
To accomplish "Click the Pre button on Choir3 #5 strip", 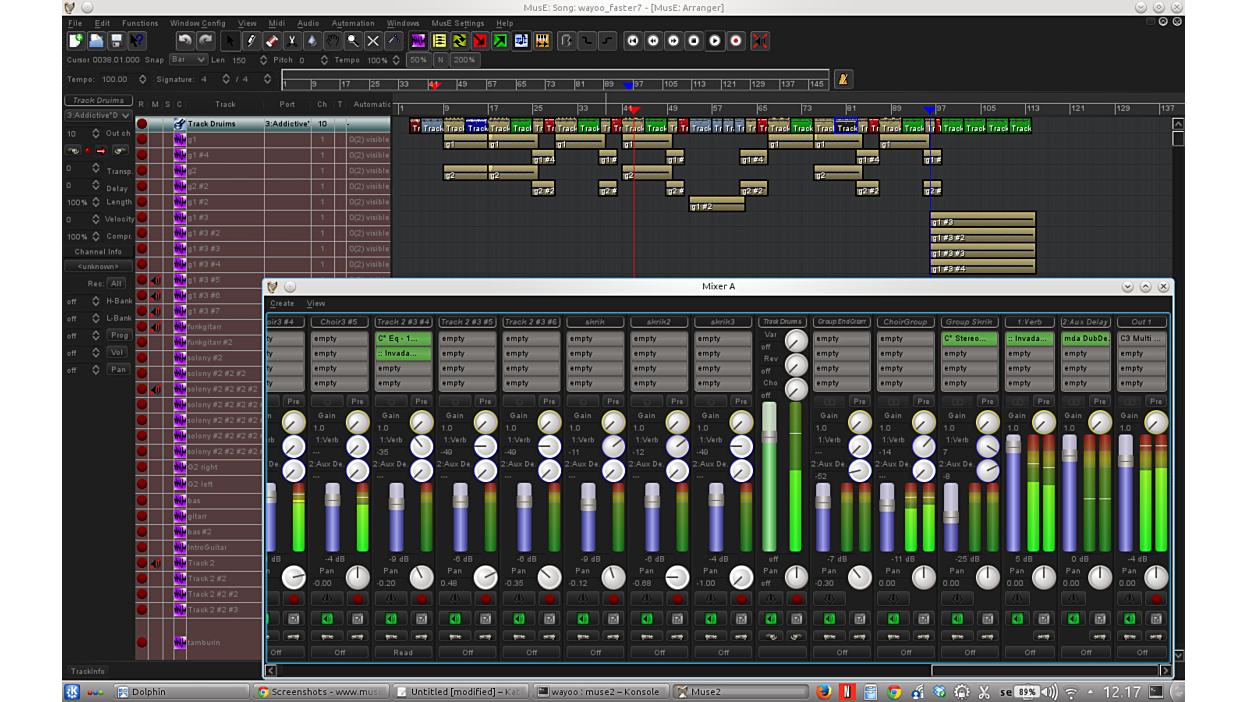I will pyautogui.click(x=357, y=402).
